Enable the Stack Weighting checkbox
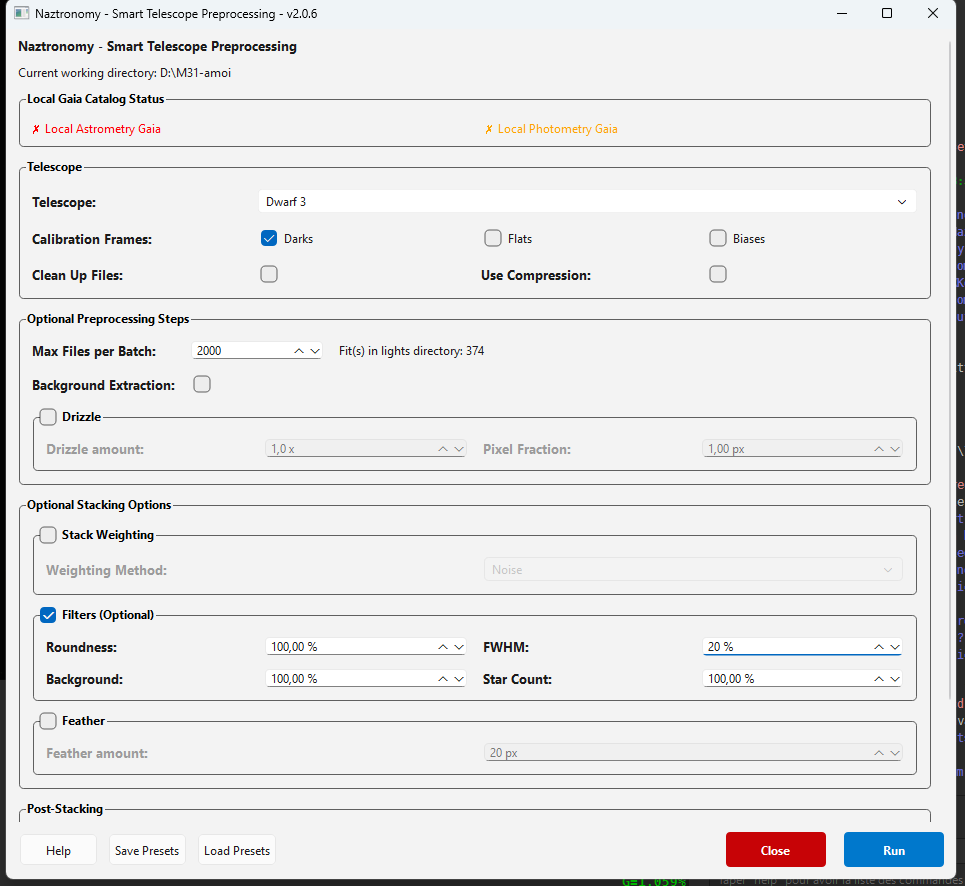This screenshot has height=886, width=965. [48, 535]
